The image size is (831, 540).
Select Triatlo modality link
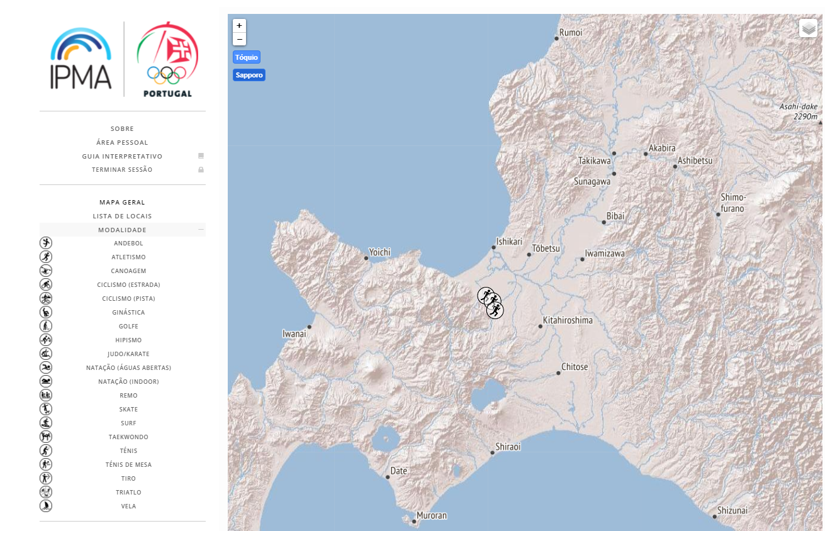point(129,492)
